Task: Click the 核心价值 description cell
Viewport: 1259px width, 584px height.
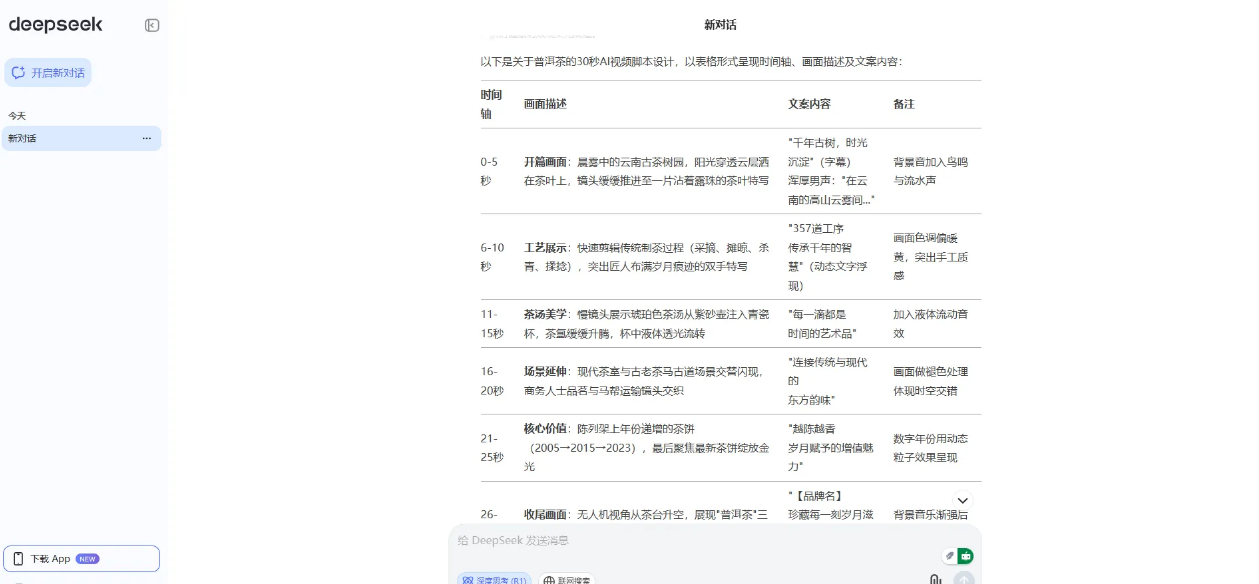Action: pos(647,448)
